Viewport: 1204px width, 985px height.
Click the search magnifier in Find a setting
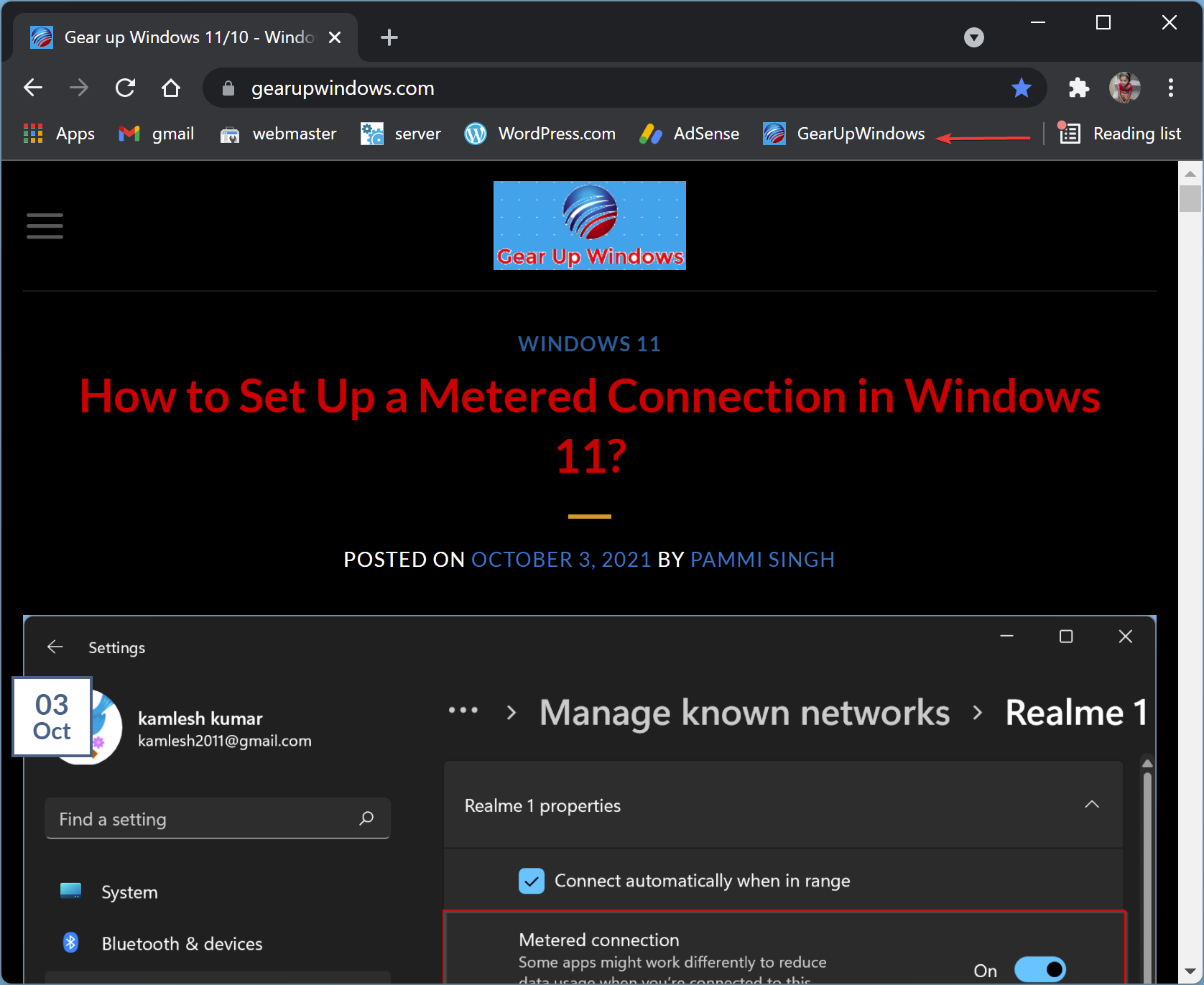pyautogui.click(x=366, y=818)
